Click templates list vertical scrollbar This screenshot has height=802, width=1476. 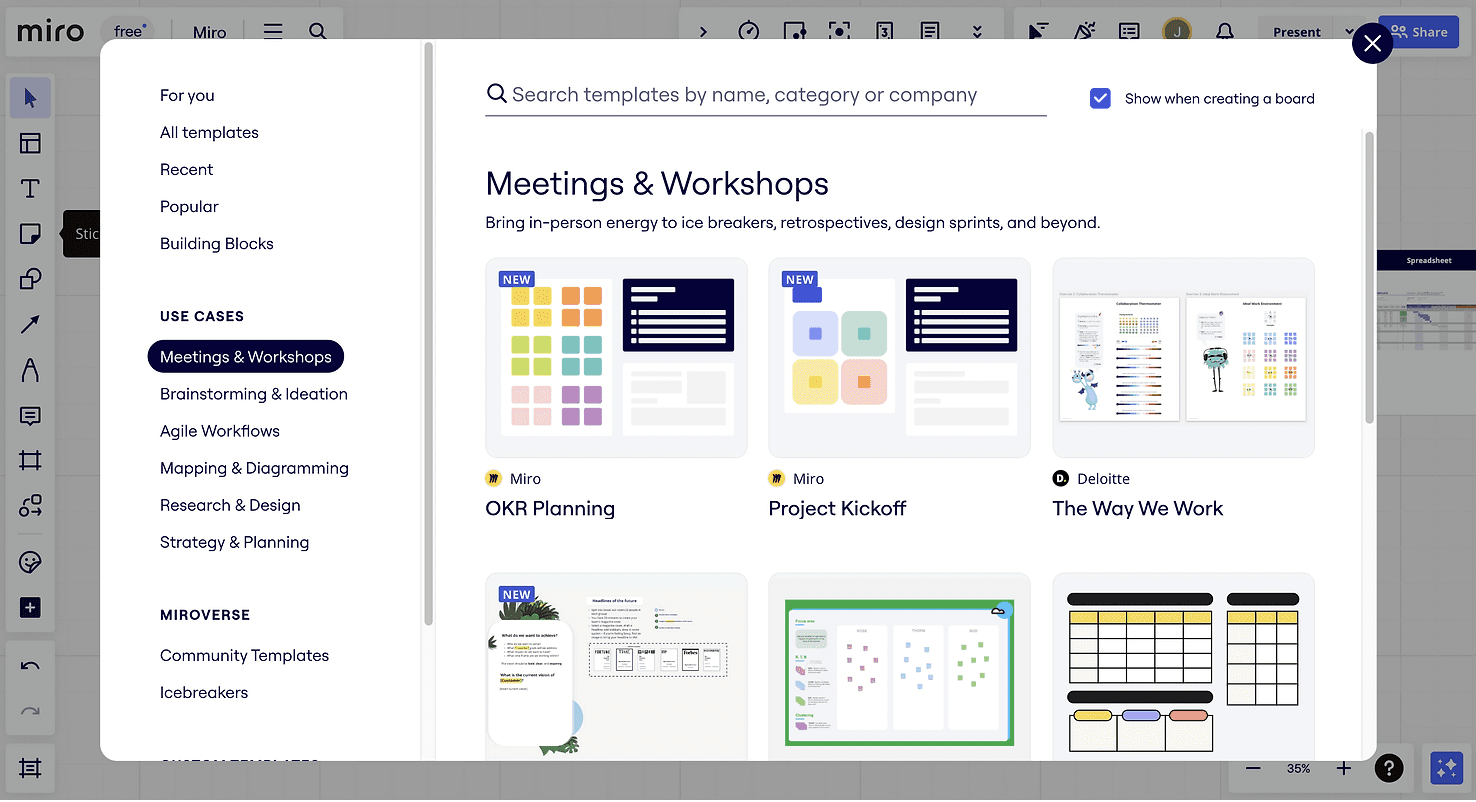(1369, 277)
